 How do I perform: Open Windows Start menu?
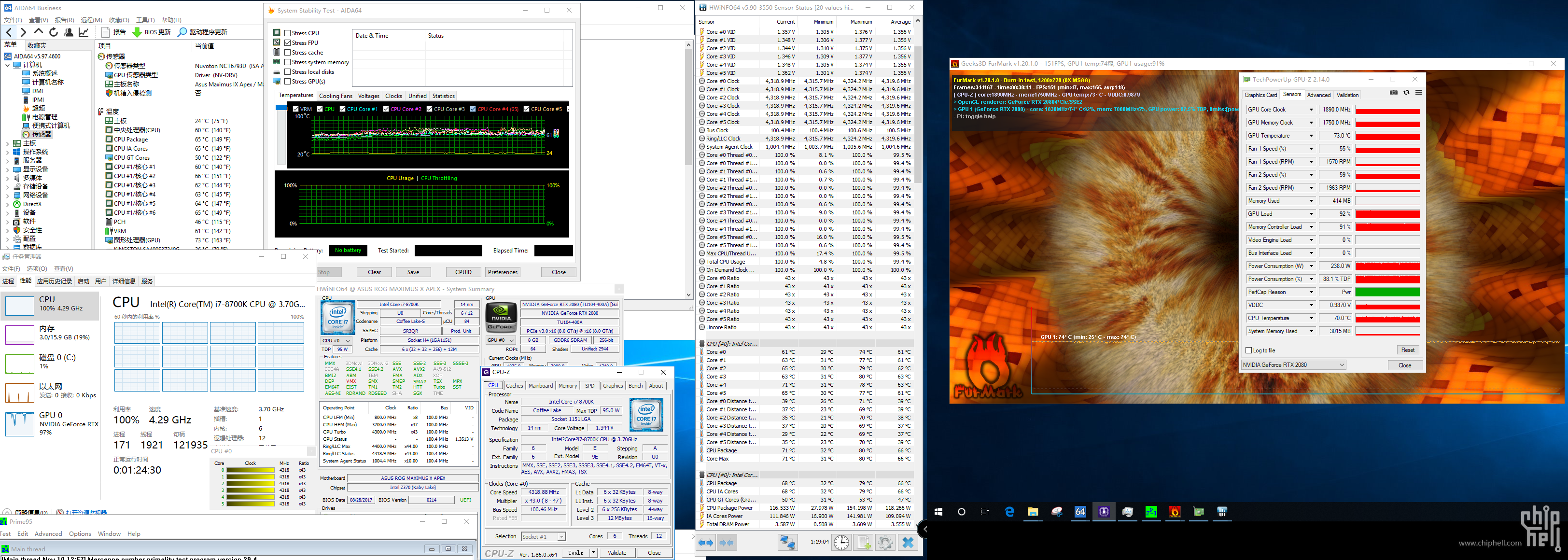click(938, 512)
